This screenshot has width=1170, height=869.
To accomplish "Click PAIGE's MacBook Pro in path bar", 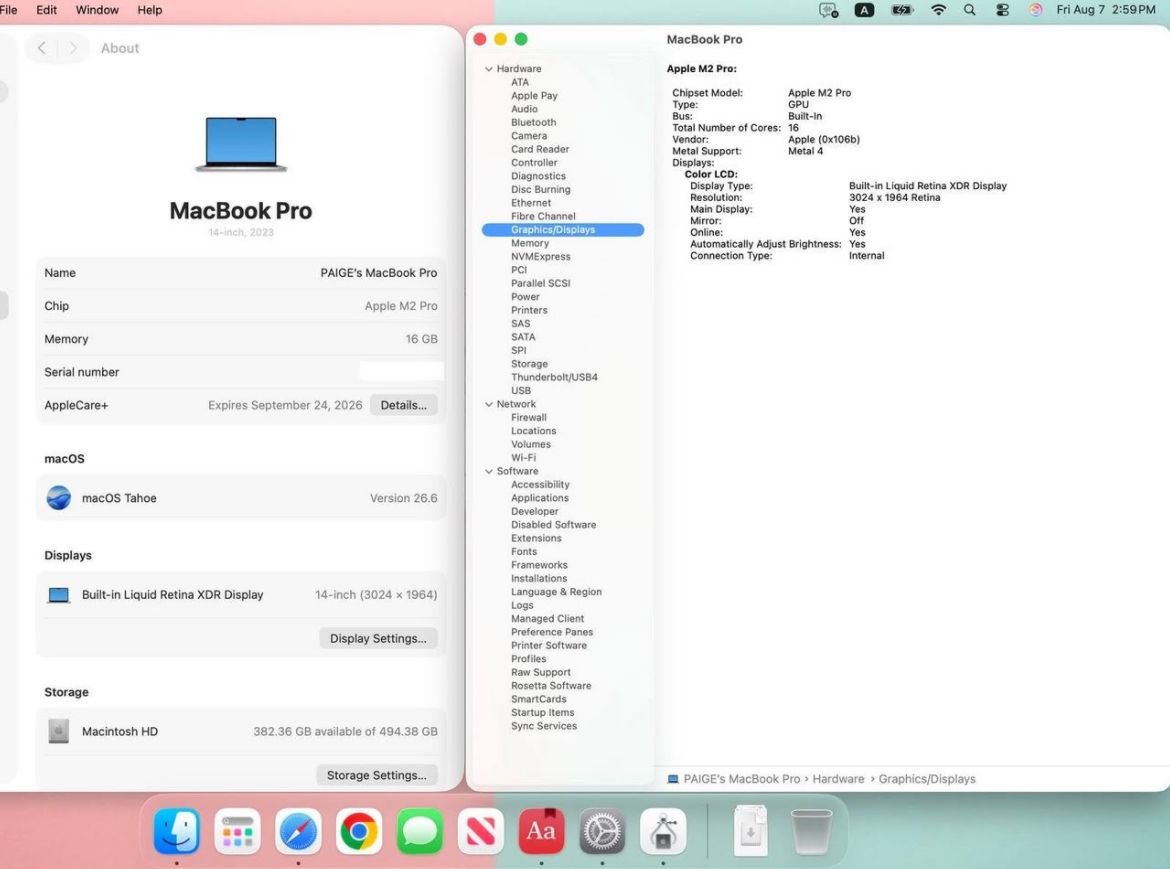I will point(742,779).
